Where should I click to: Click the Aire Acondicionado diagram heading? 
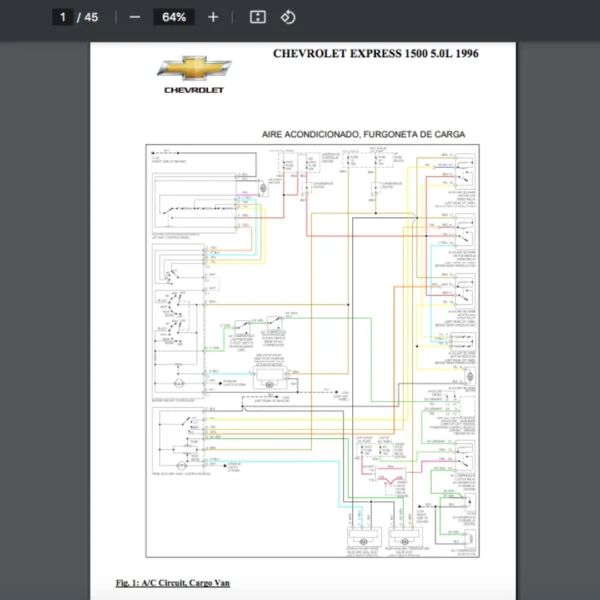pos(363,134)
